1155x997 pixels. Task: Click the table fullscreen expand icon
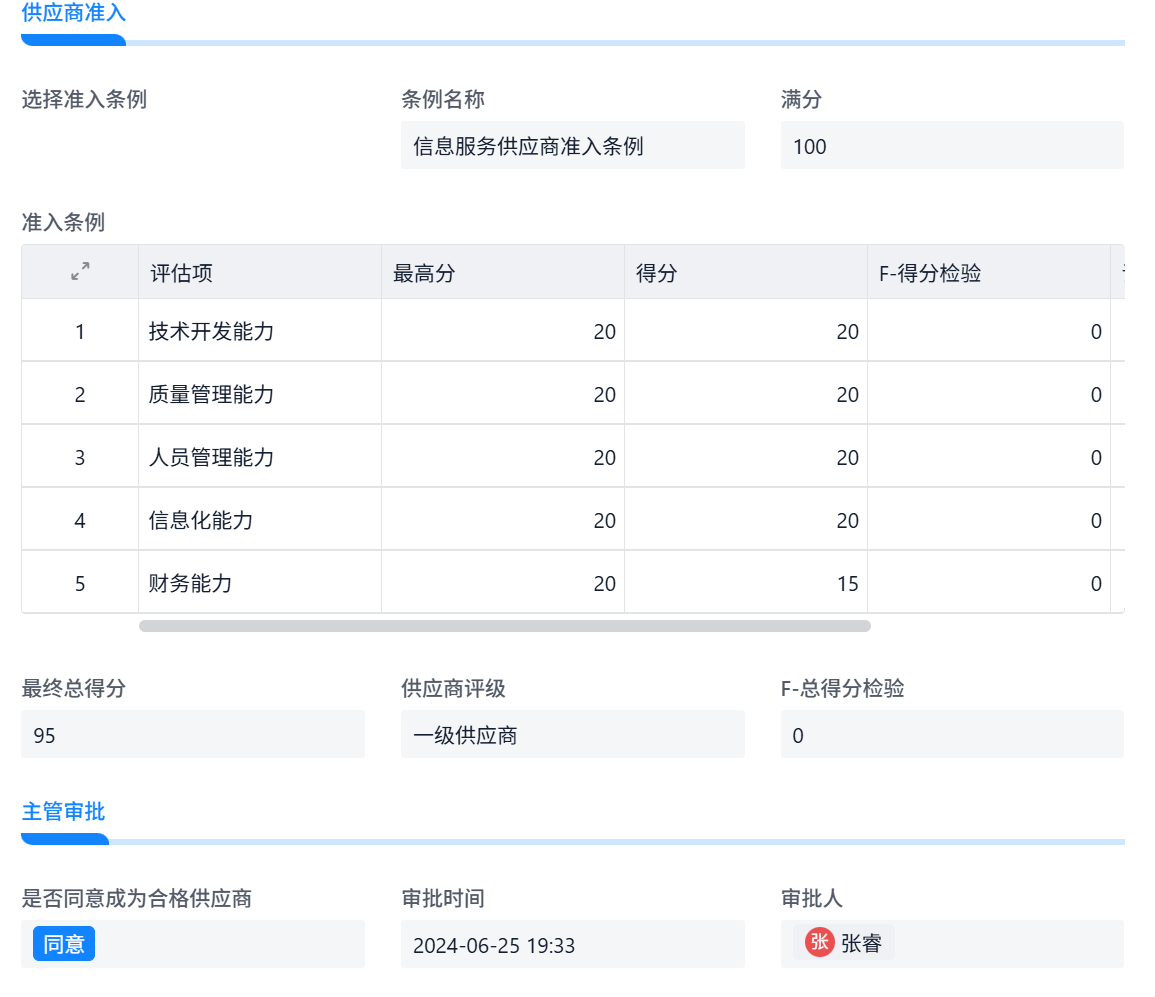pos(80,271)
